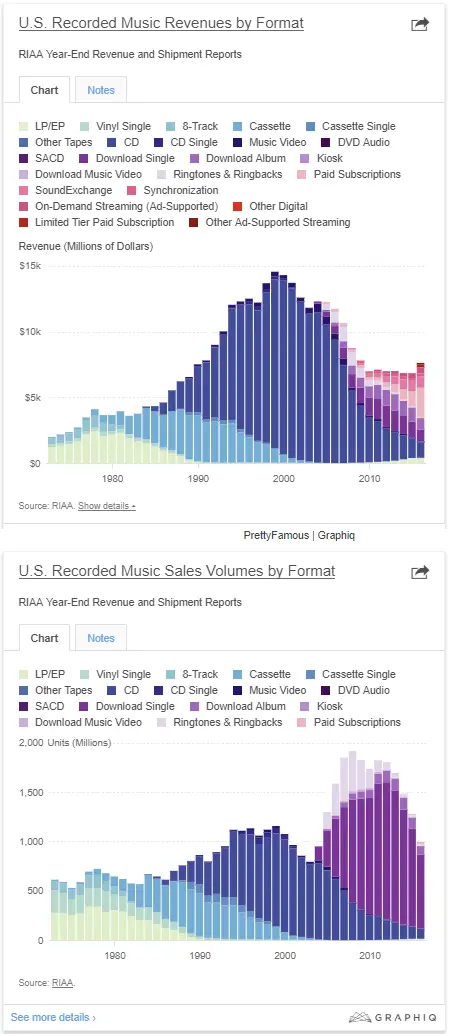Image resolution: width=449 pixels, height=1034 pixels.
Task: Open the Notes tab of the Sales Volumes chart
Action: pyautogui.click(x=101, y=638)
